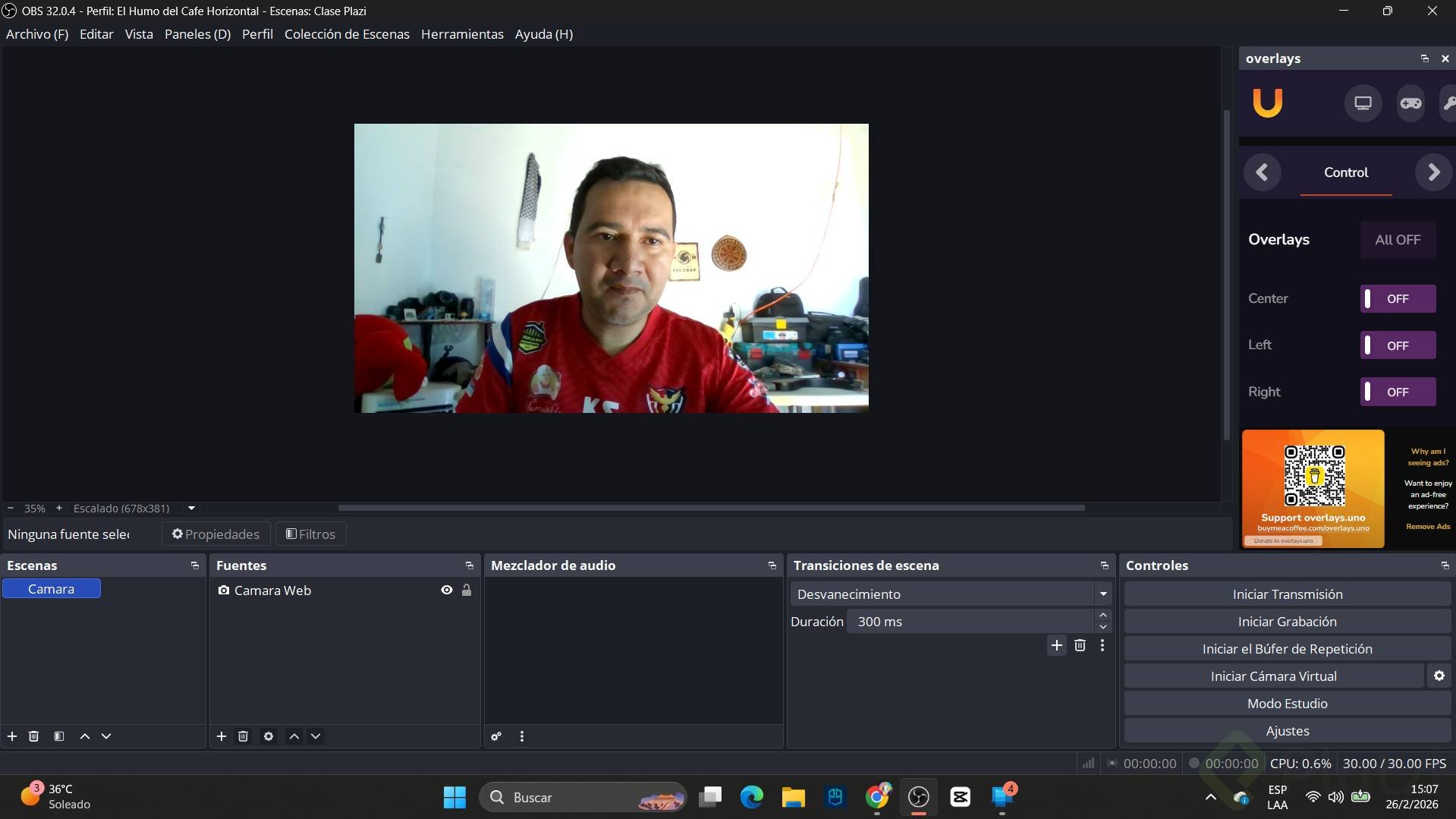Add a new scene using the plus icon
Screen dimensions: 1456x819
(12, 736)
